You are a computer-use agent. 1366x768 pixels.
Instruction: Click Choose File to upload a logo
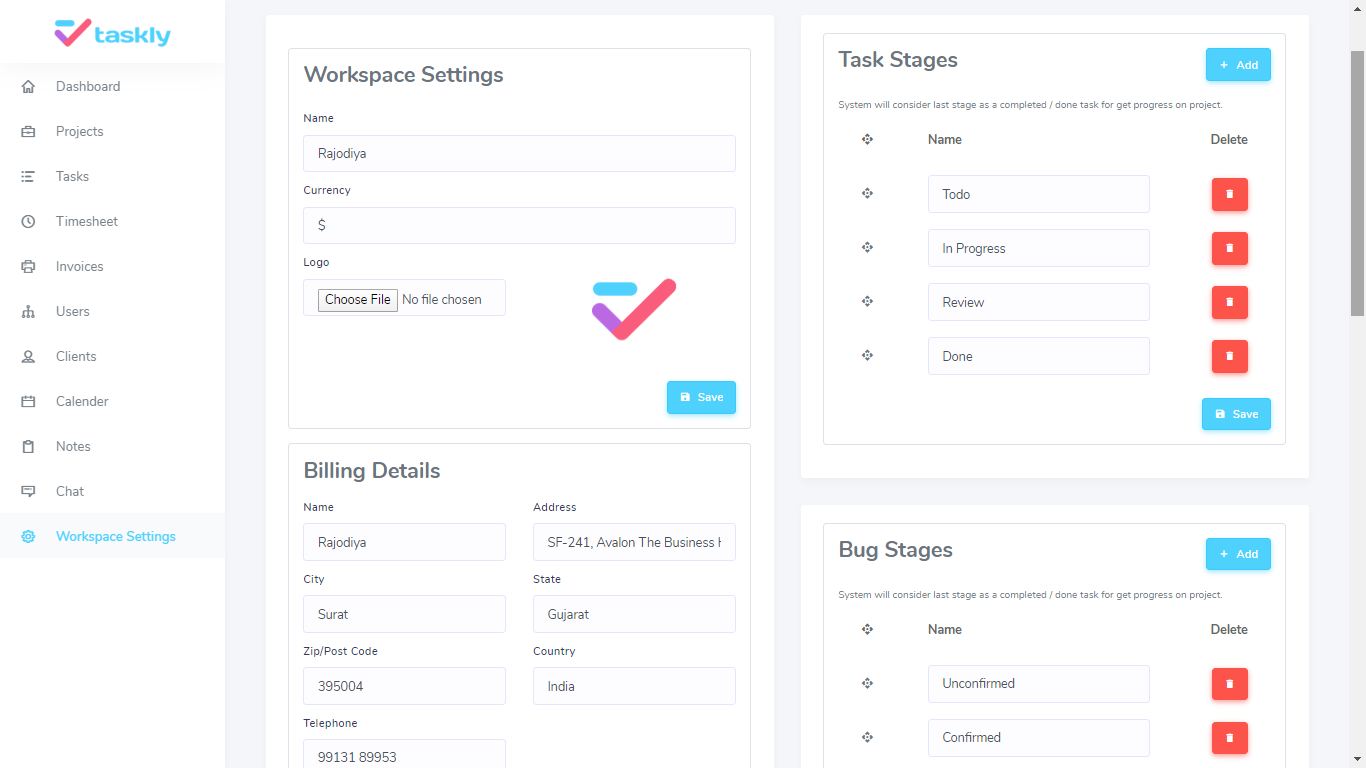pos(357,299)
